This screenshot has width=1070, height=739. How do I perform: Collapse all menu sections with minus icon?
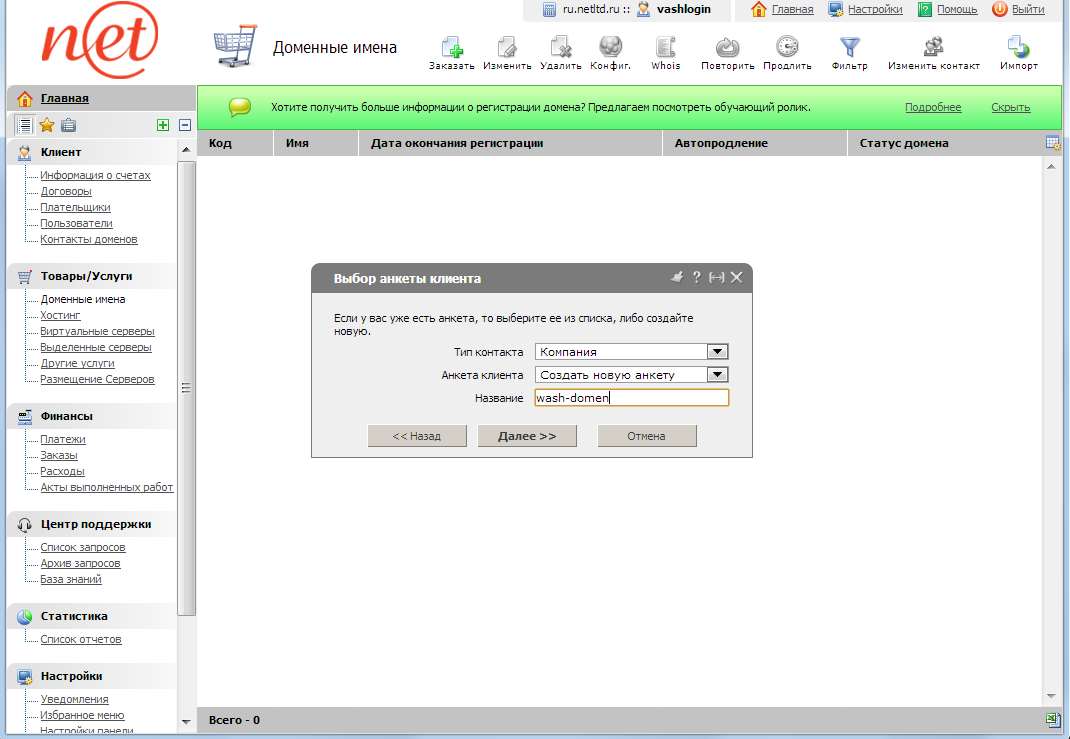pos(185,125)
